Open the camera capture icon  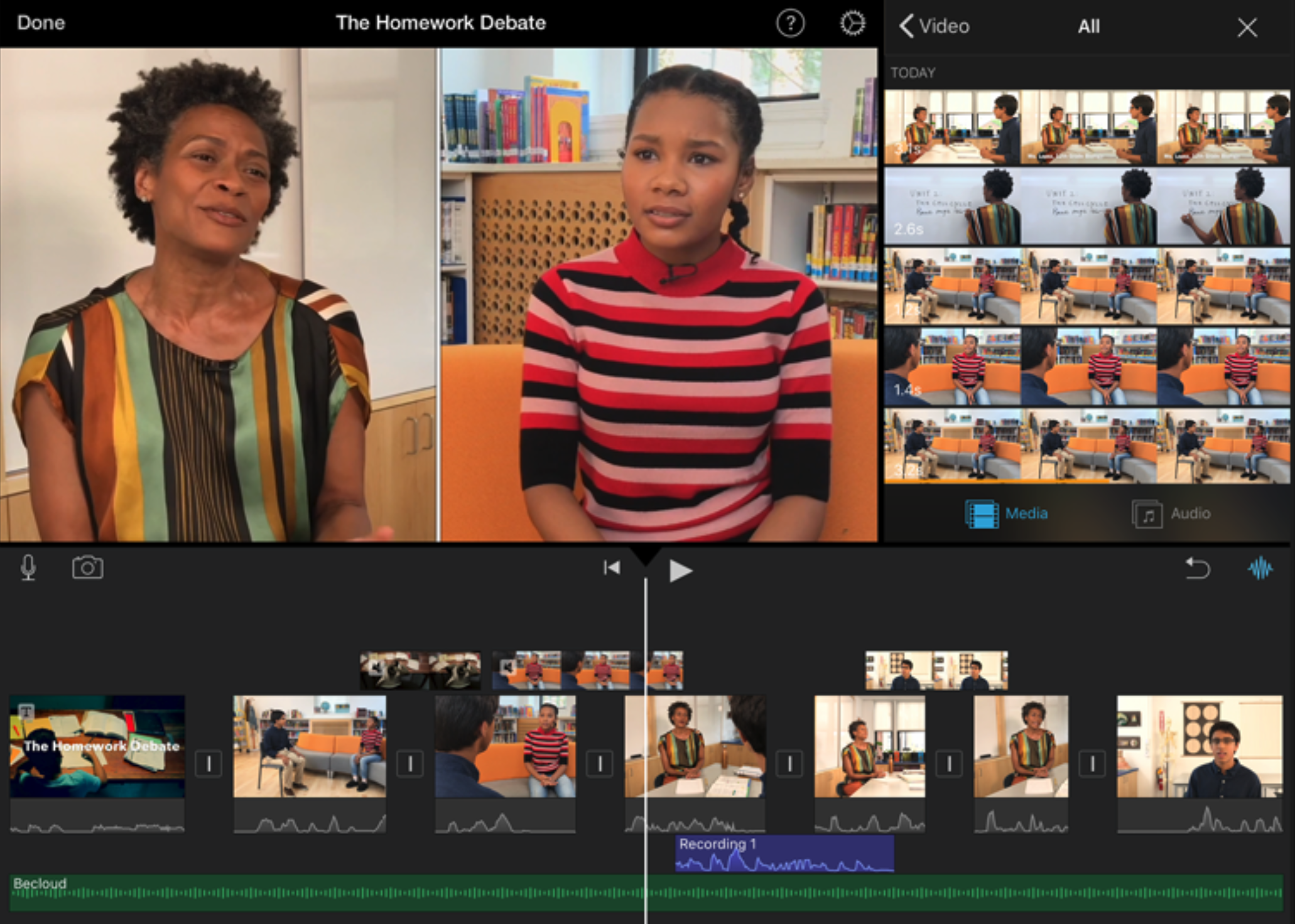(87, 568)
